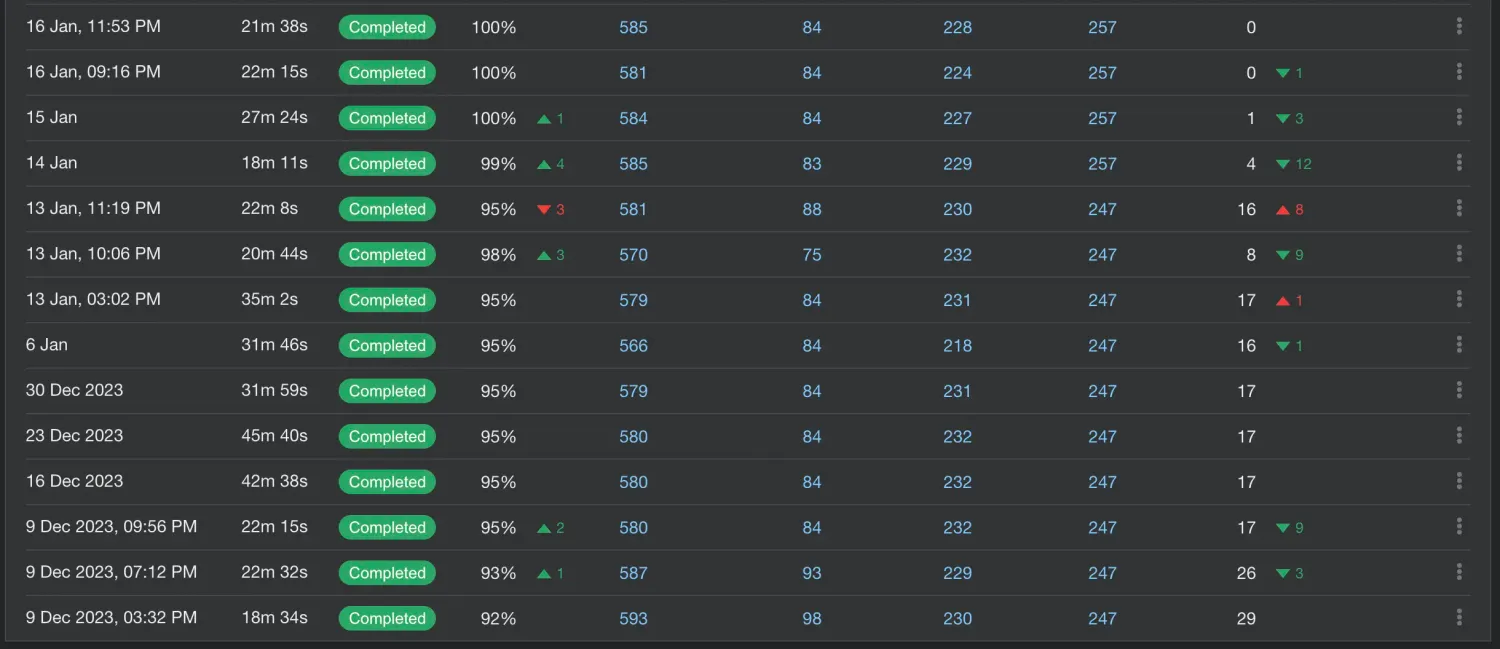Open the kebab menu for 9 Dec 2023, 03:32 PM
The height and width of the screenshot is (649, 1500).
click(1459, 618)
